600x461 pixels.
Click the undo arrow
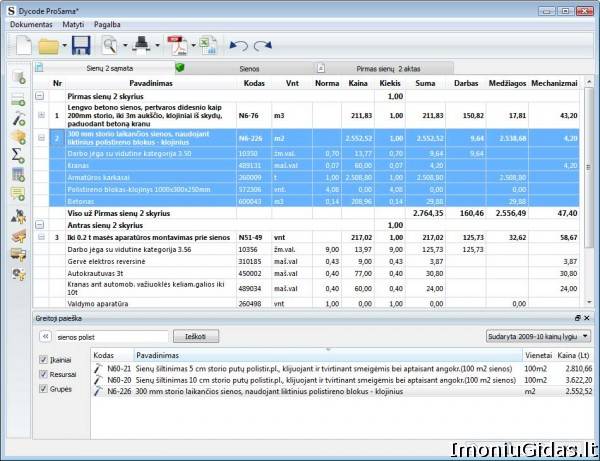[238, 46]
